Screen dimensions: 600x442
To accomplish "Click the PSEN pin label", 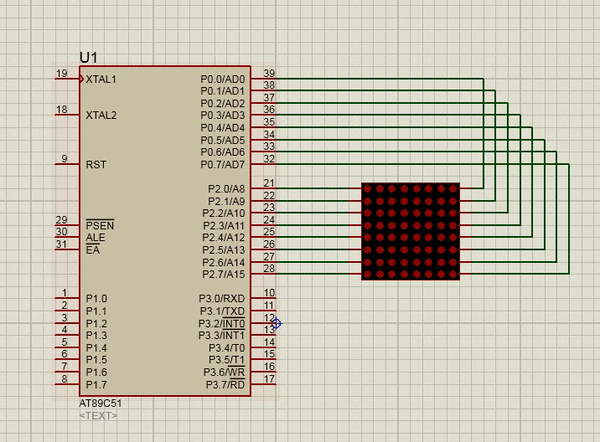I will (x=100, y=225).
